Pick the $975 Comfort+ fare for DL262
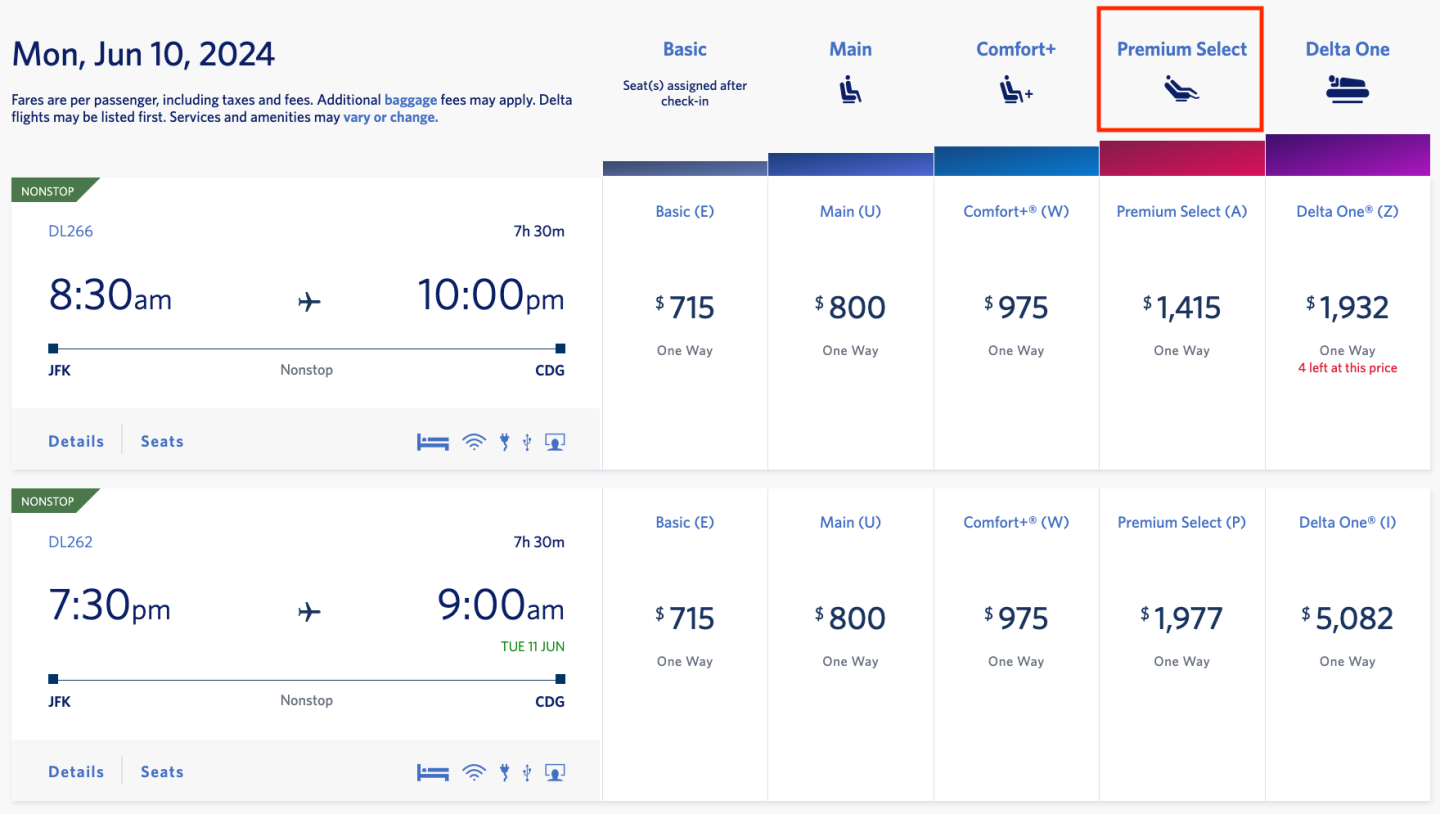Image resolution: width=1440 pixels, height=814 pixels. (1016, 619)
